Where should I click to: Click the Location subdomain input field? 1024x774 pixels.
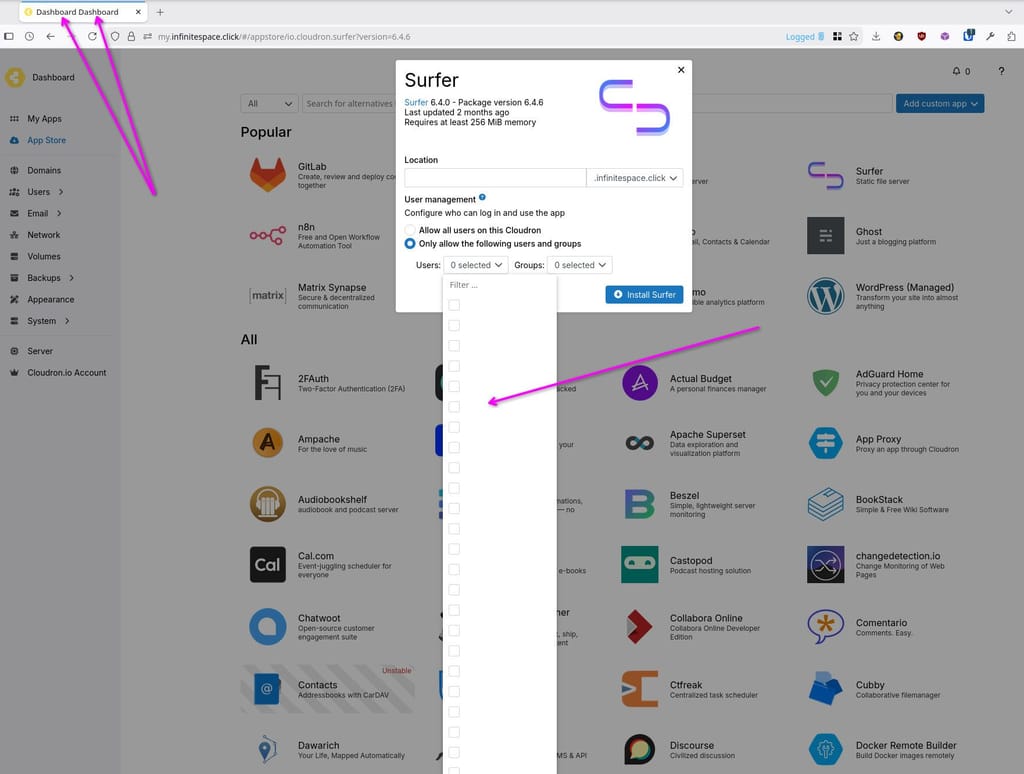(494, 178)
